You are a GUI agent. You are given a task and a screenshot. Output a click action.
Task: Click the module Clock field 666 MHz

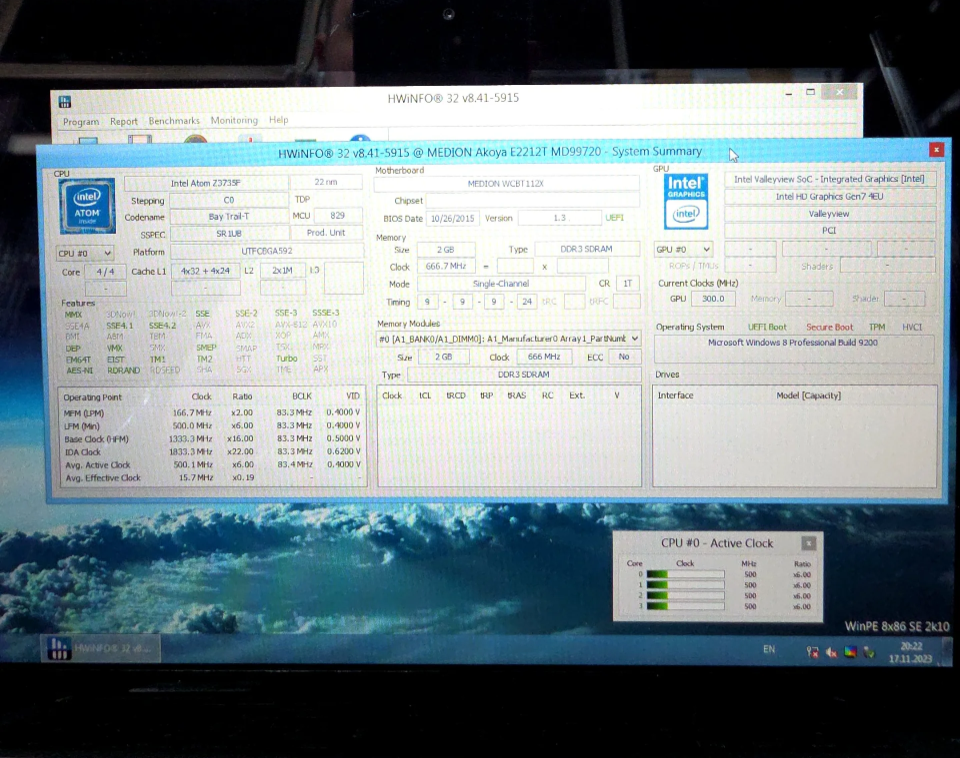(544, 356)
